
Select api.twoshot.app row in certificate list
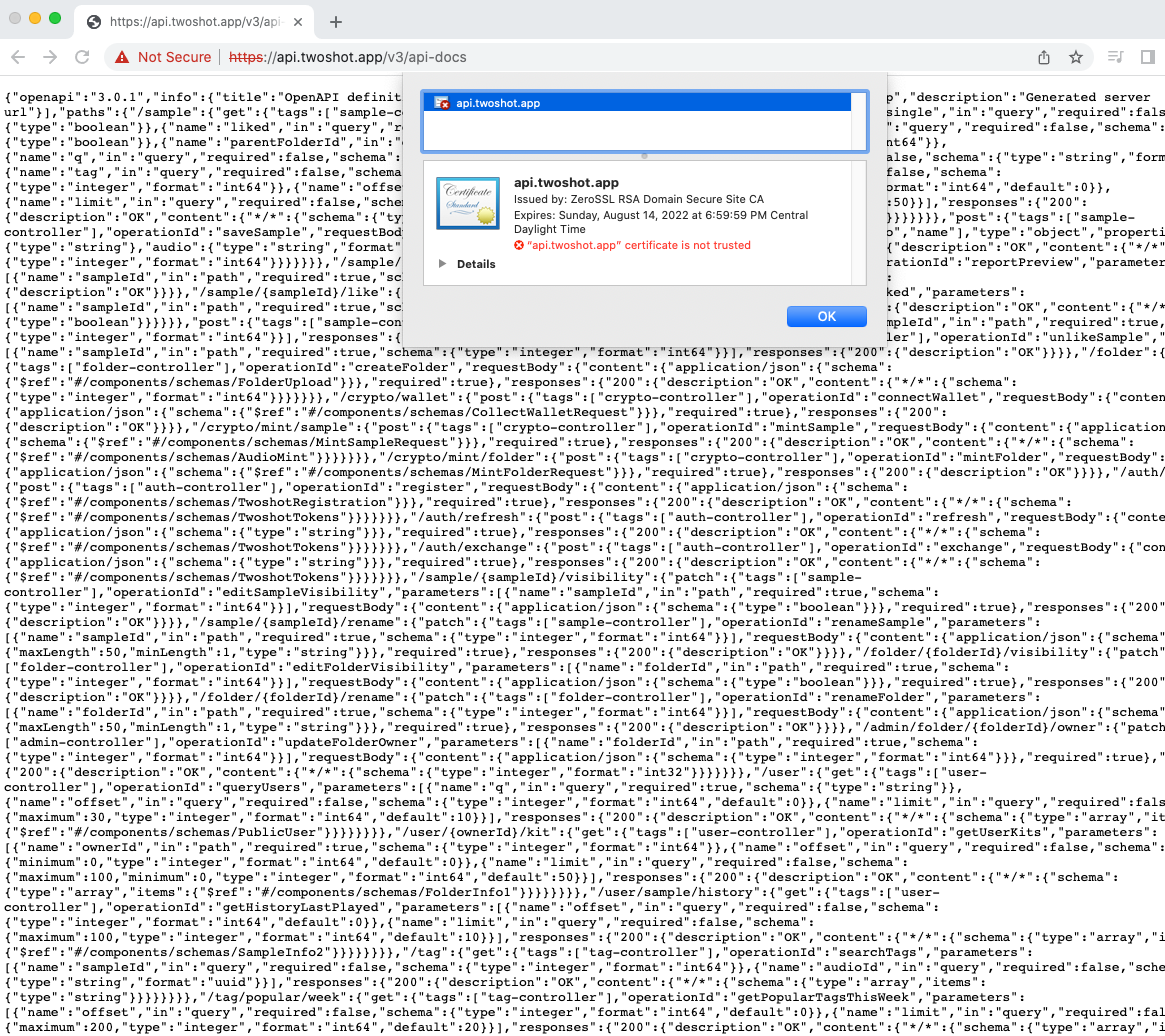[x=637, y=103]
